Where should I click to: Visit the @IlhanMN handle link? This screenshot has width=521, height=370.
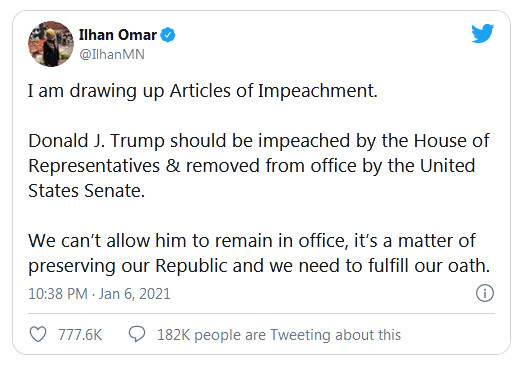(112, 54)
